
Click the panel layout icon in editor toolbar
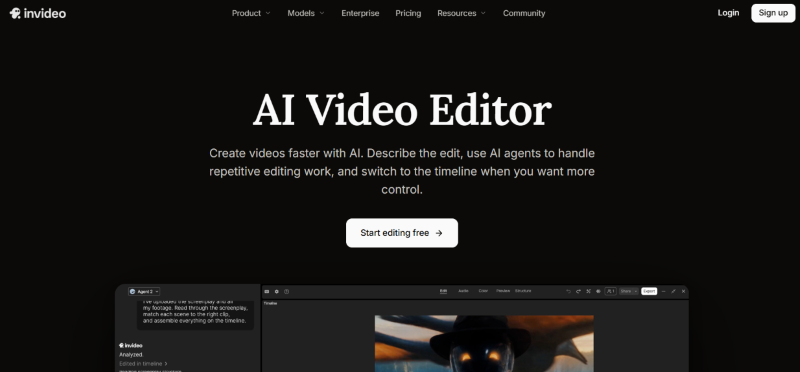pyautogui.click(x=266, y=291)
